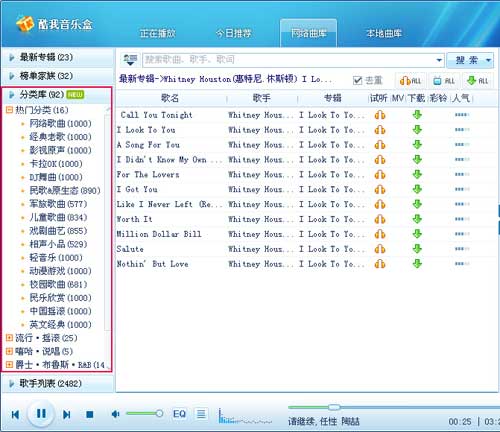
Task: Select the 中国摇滚 (1000) category
Action: [x=60, y=311]
